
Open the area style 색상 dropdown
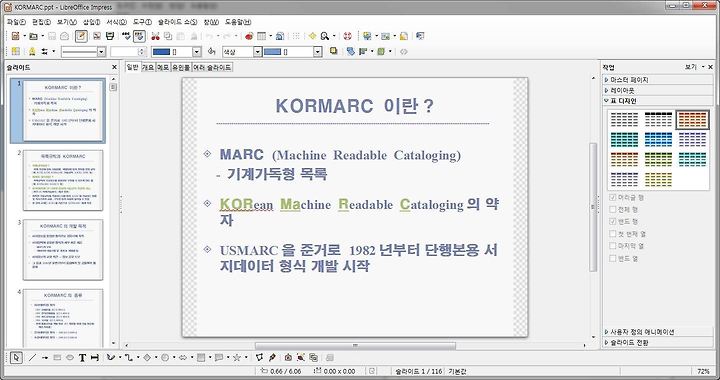[257, 52]
